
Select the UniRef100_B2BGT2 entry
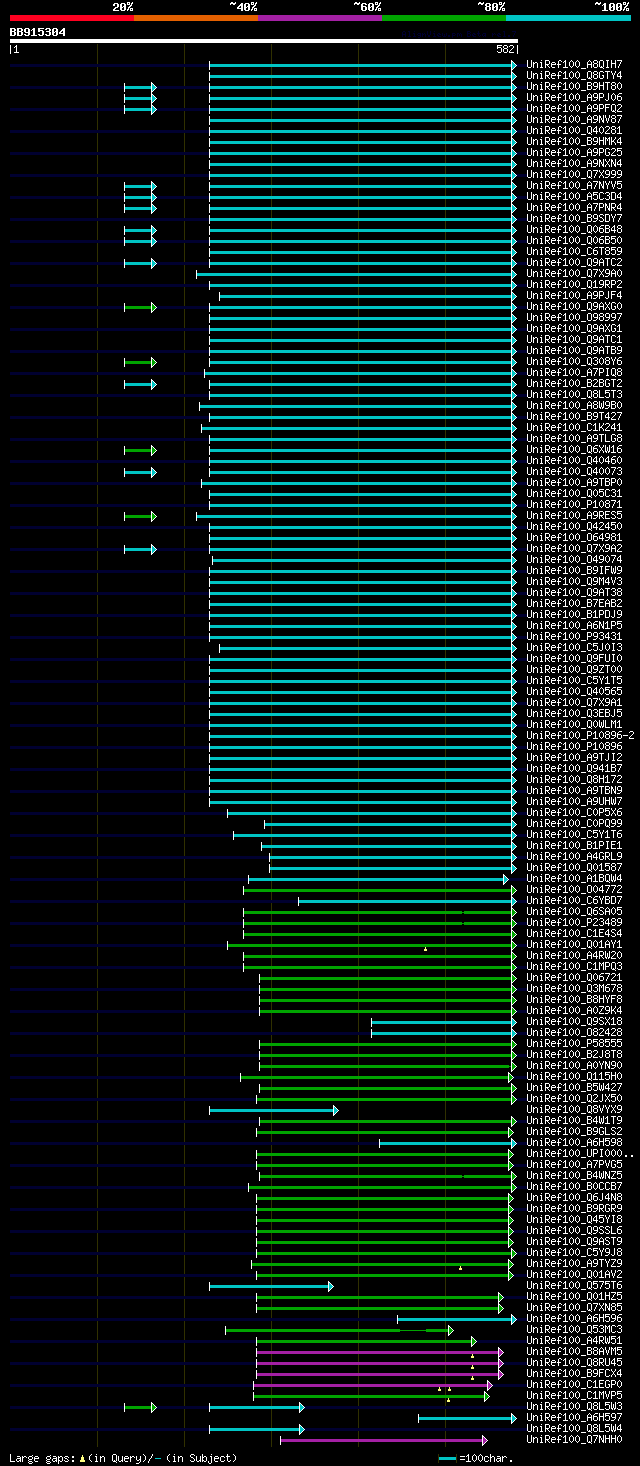[574, 383]
